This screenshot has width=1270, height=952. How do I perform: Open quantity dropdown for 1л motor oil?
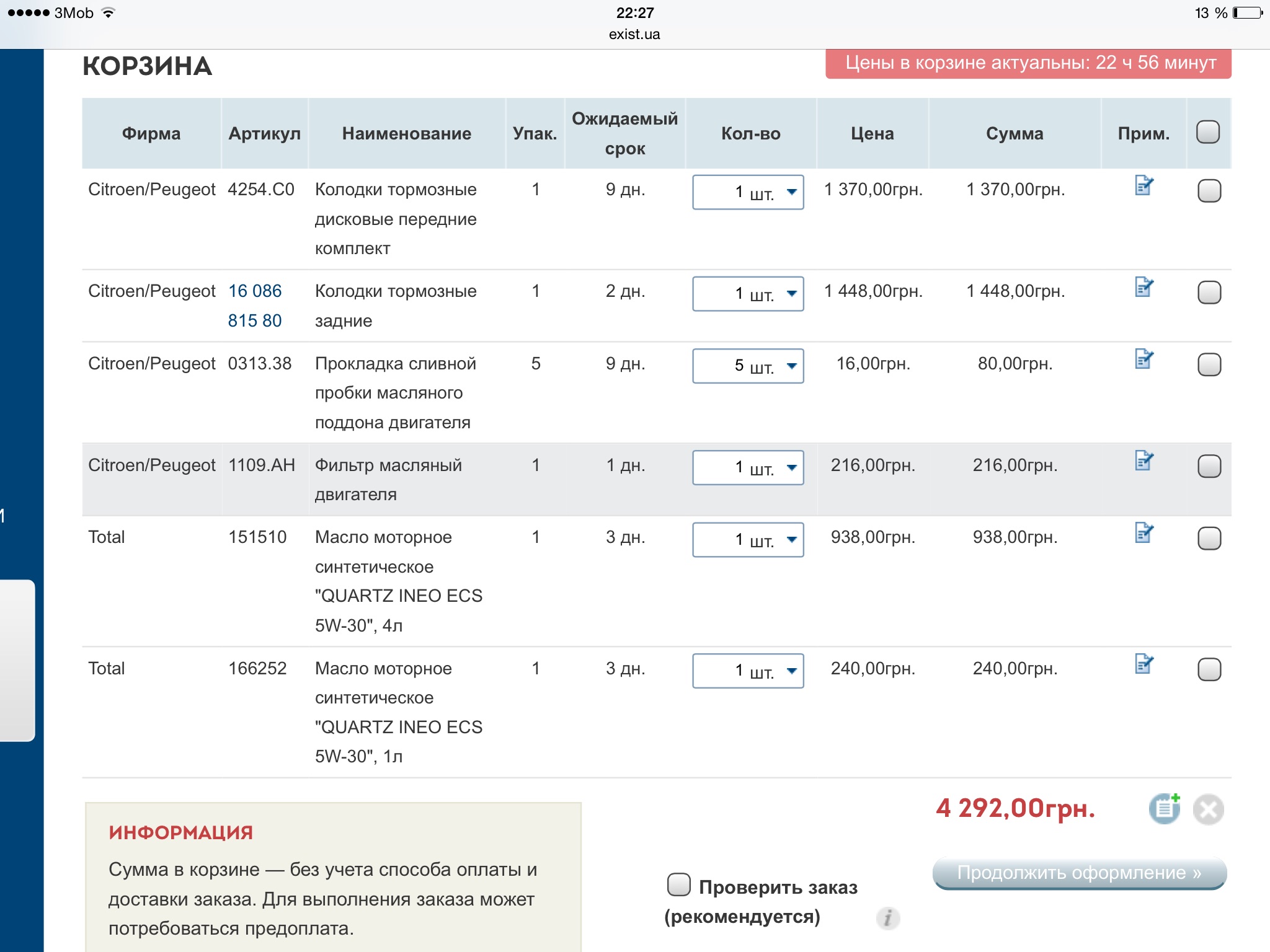pyautogui.click(x=748, y=671)
